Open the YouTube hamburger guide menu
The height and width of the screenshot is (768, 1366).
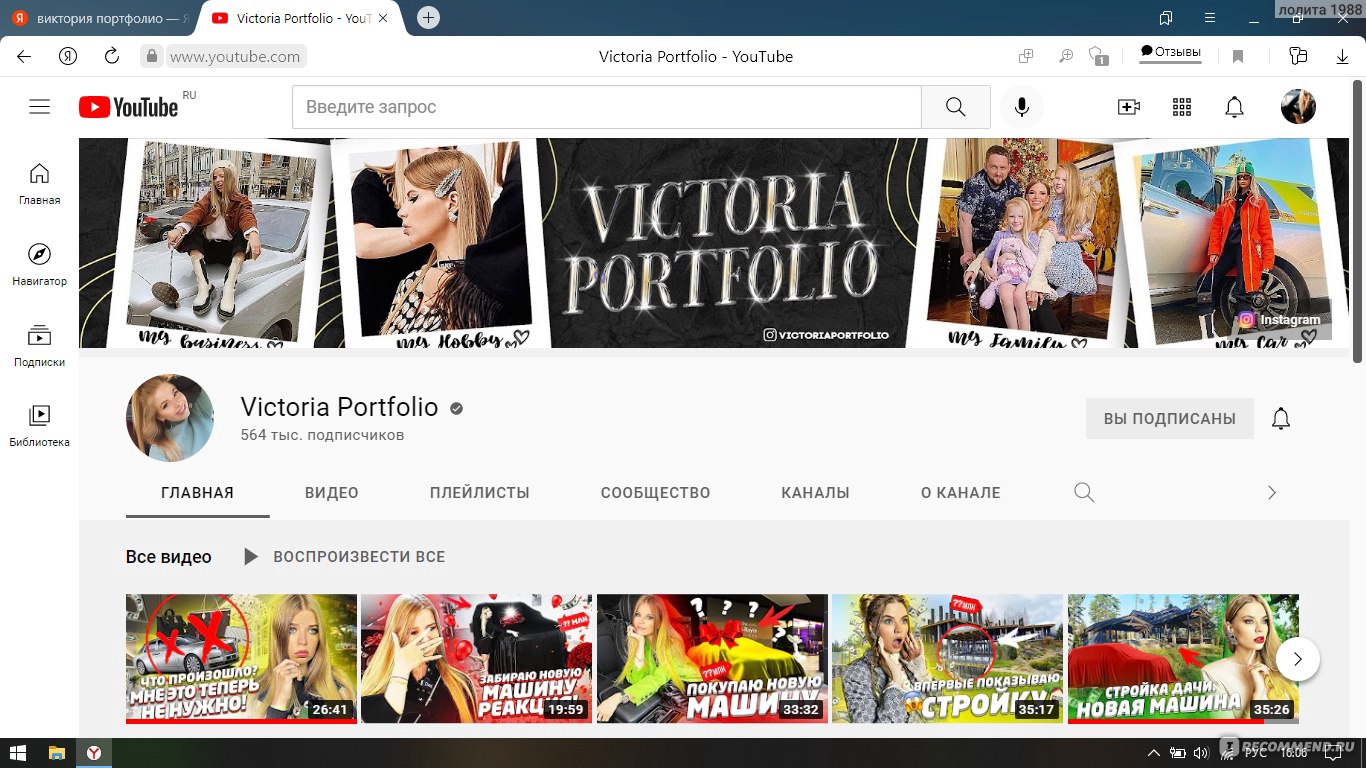(x=39, y=107)
